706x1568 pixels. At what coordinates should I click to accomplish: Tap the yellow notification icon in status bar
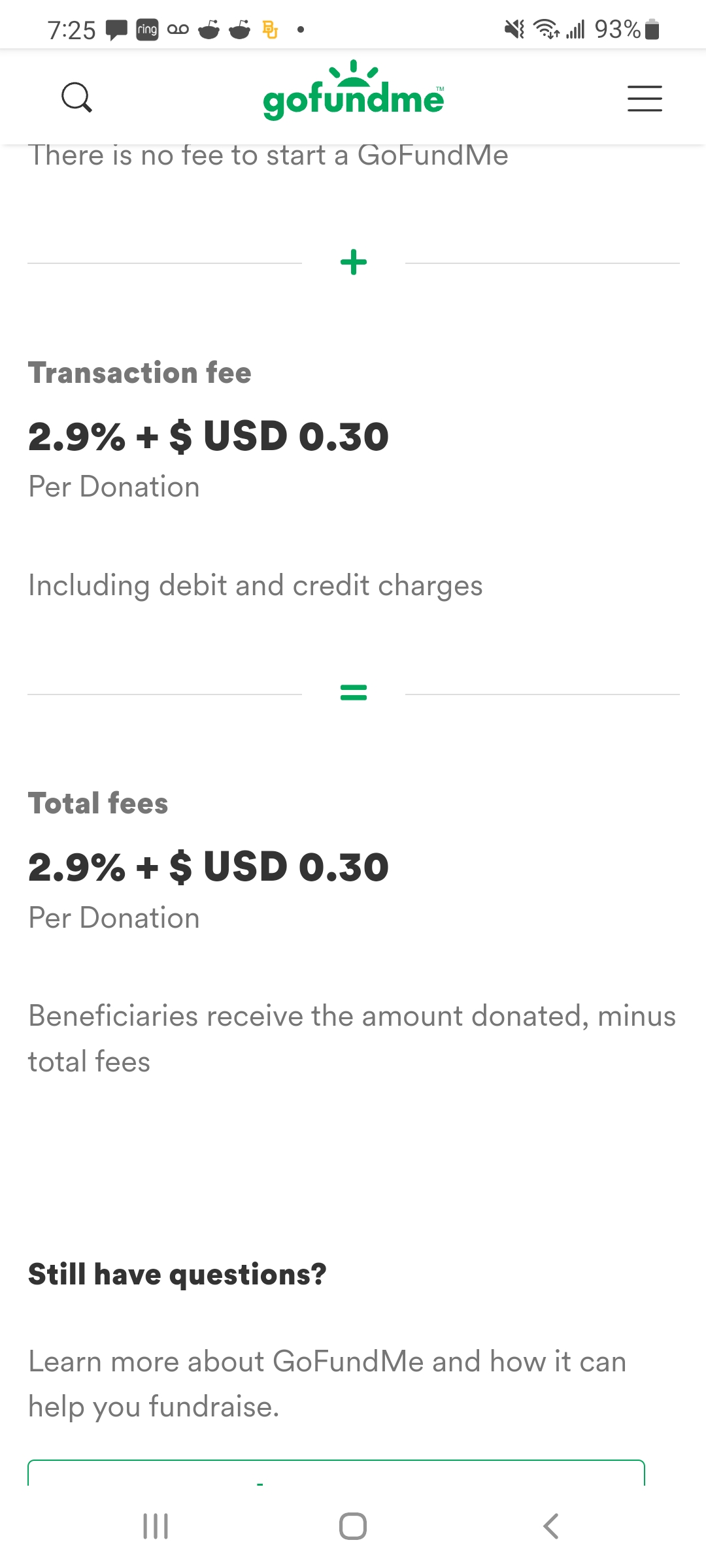click(270, 29)
